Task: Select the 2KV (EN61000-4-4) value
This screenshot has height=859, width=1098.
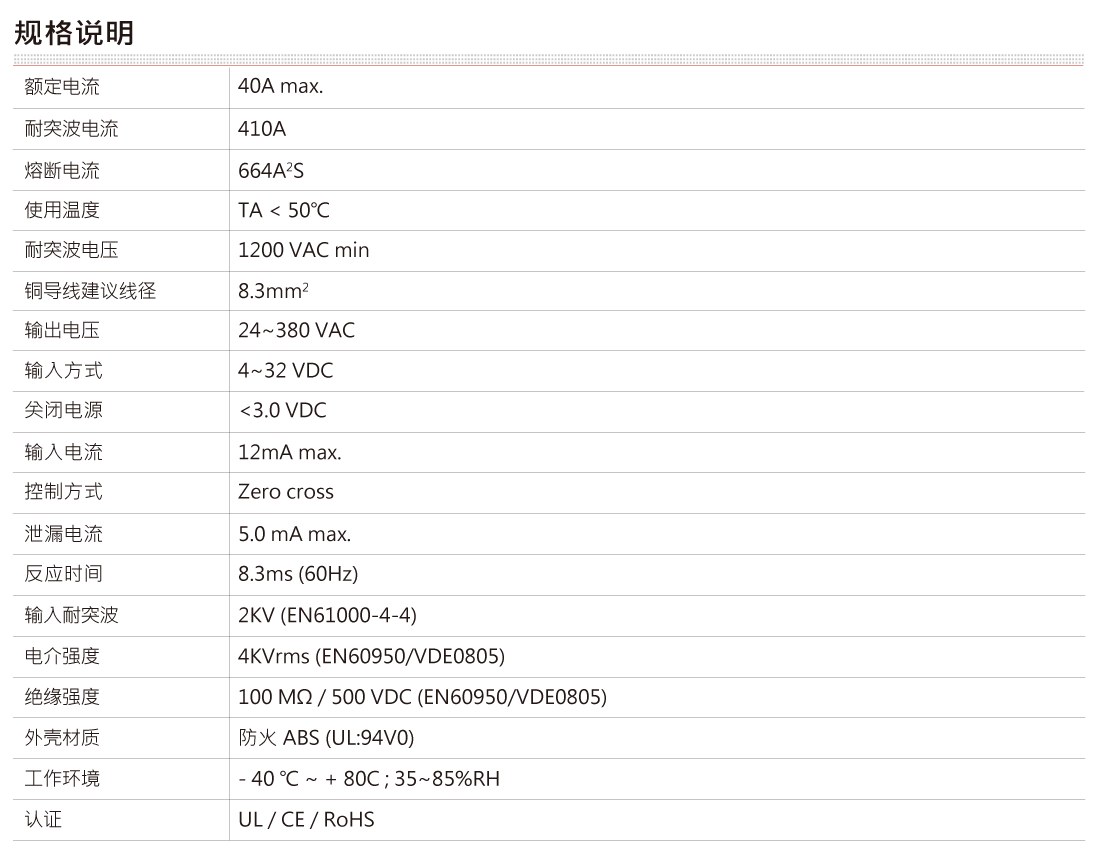Action: pos(326,615)
